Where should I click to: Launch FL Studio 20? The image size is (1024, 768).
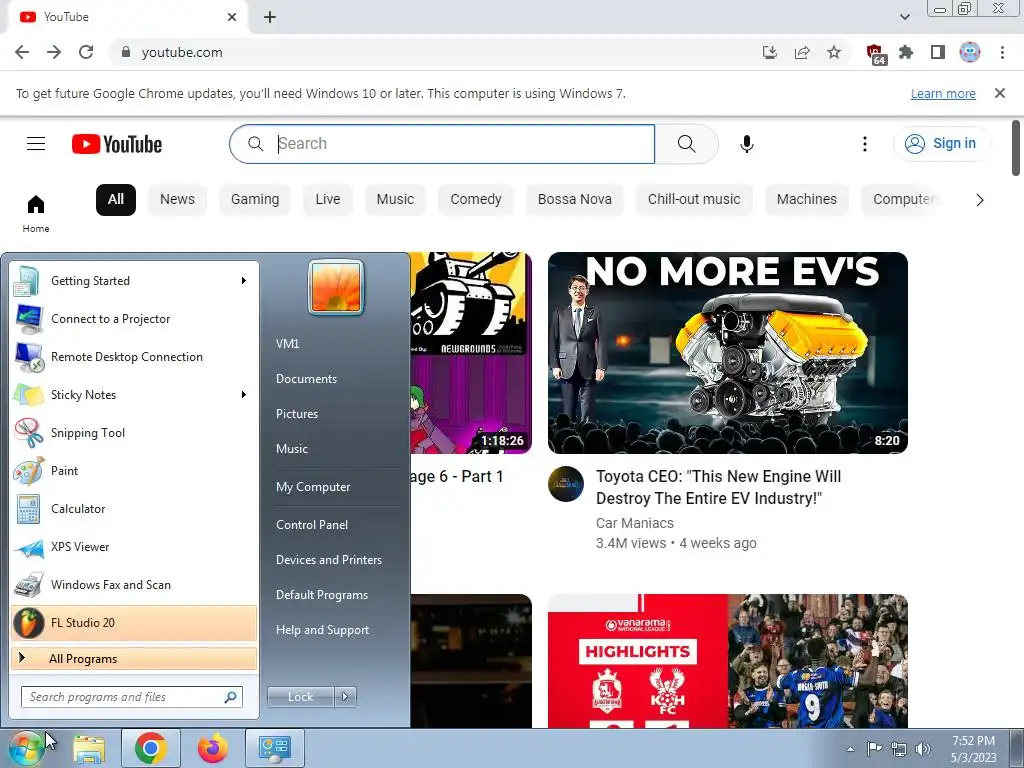[134, 623]
